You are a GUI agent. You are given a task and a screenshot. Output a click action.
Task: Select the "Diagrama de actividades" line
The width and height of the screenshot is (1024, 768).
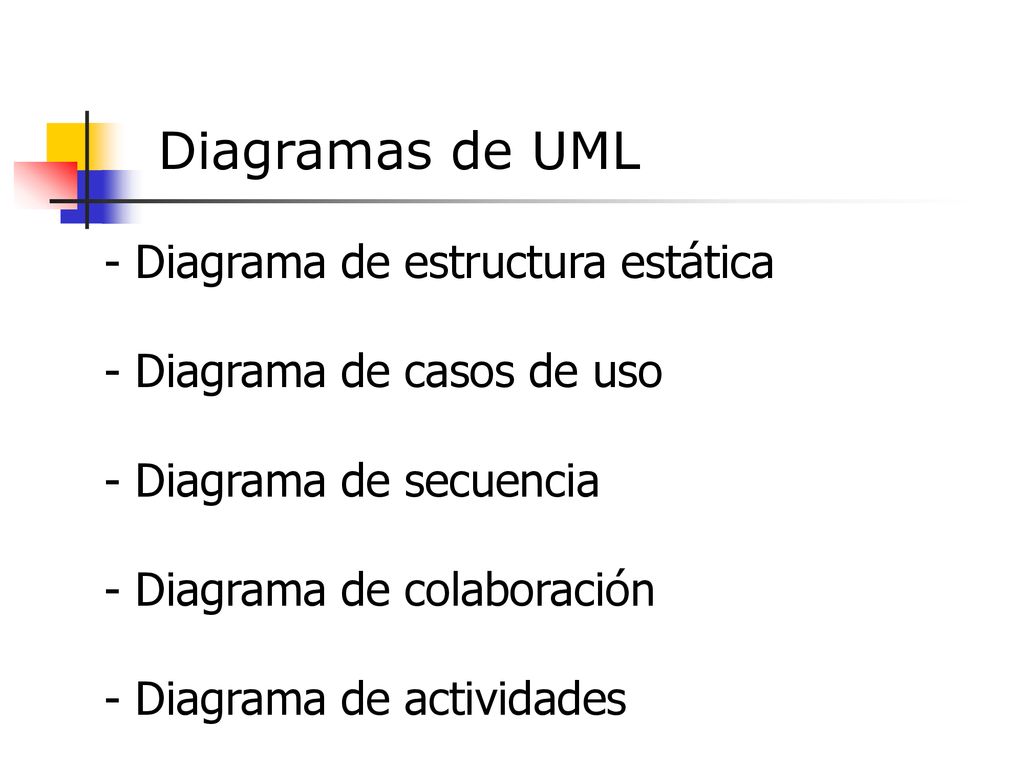tap(365, 699)
